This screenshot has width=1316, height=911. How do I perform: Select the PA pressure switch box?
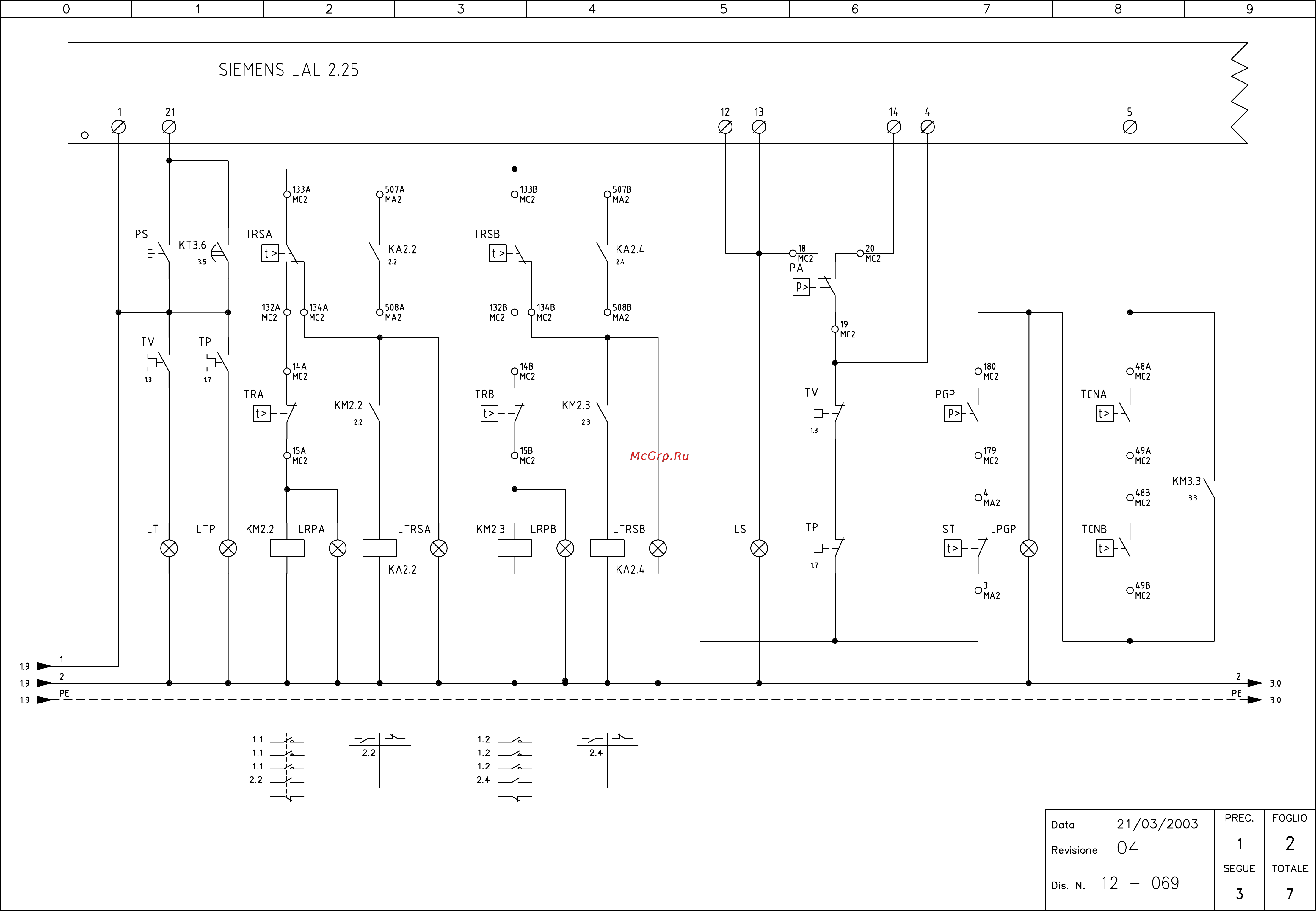click(x=801, y=287)
